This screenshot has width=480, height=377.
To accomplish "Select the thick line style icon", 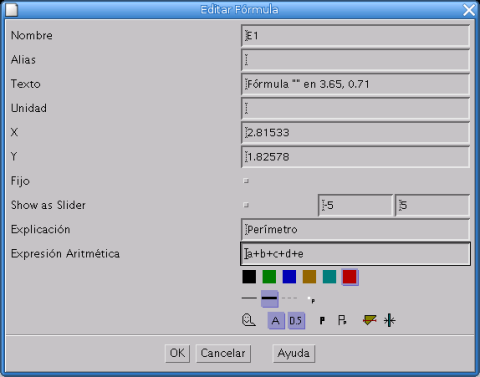I will point(269,298).
